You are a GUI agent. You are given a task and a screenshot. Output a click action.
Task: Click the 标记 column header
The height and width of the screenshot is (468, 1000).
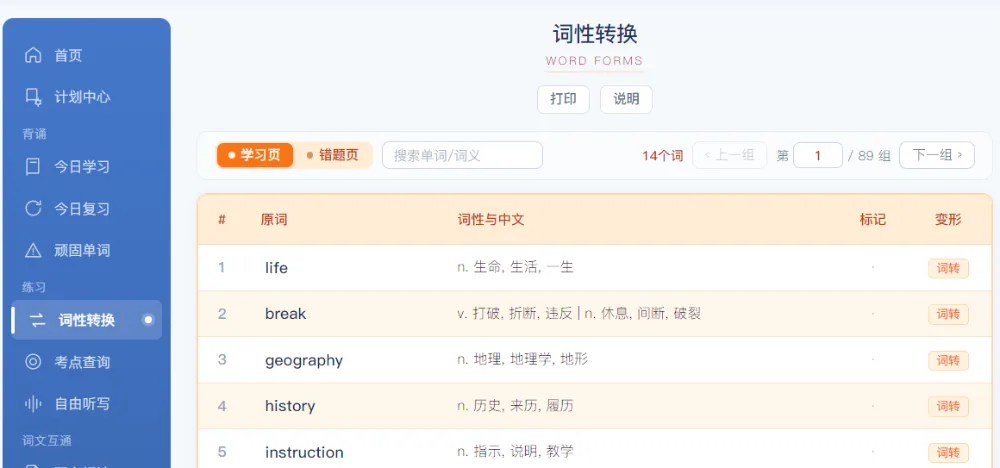(872, 220)
